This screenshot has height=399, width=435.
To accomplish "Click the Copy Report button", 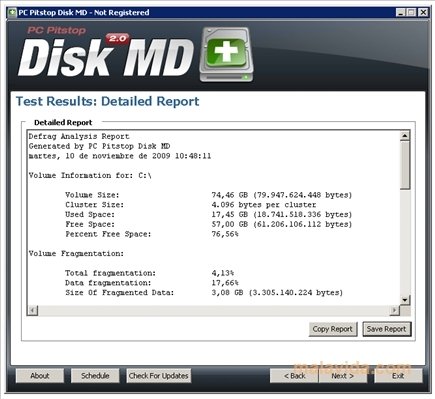I will (333, 329).
